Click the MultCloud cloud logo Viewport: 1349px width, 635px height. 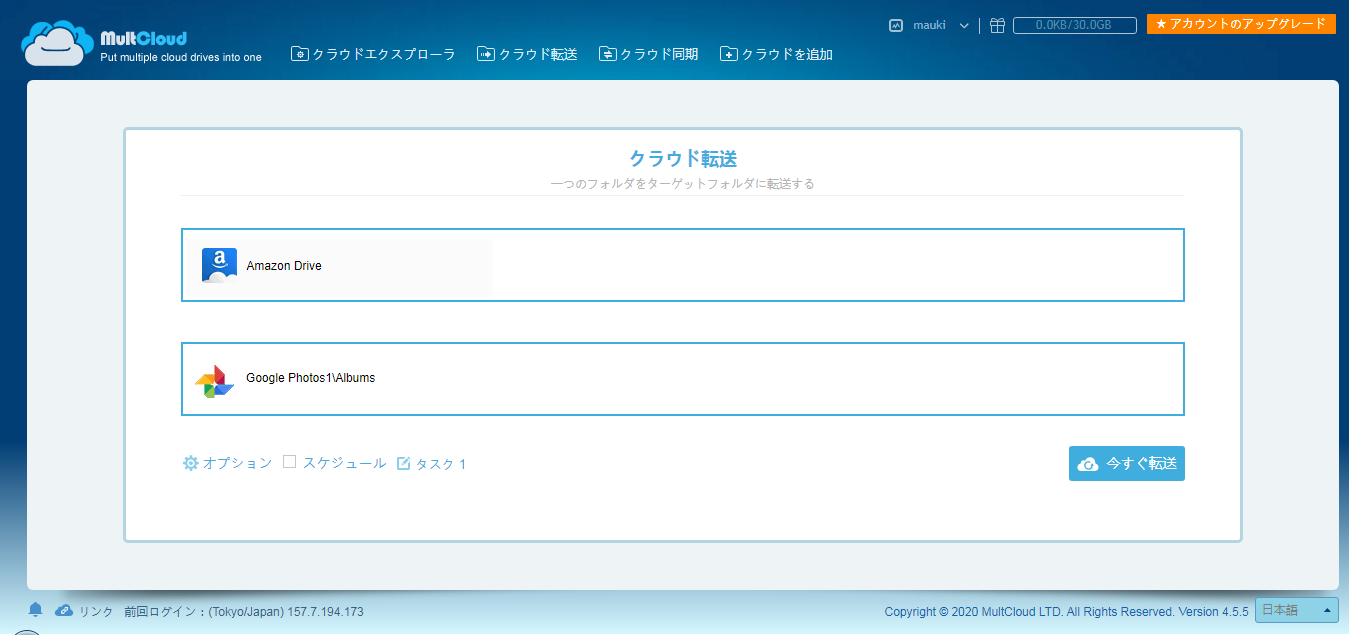tap(58, 44)
